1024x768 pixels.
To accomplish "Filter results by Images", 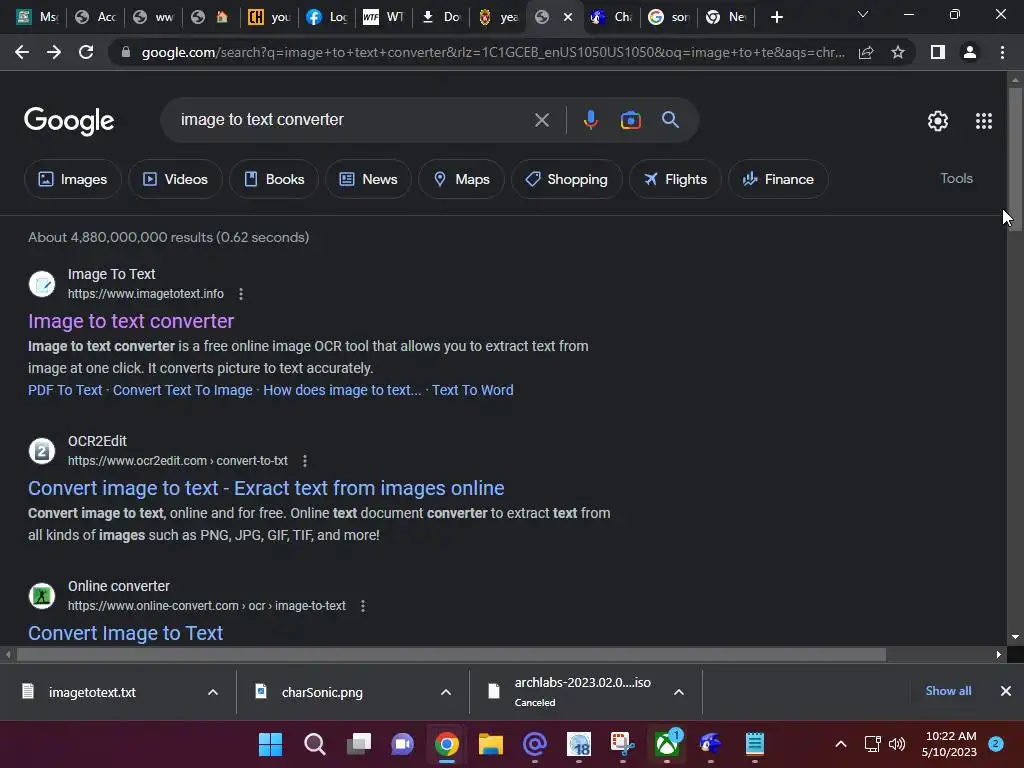I will pos(72,179).
